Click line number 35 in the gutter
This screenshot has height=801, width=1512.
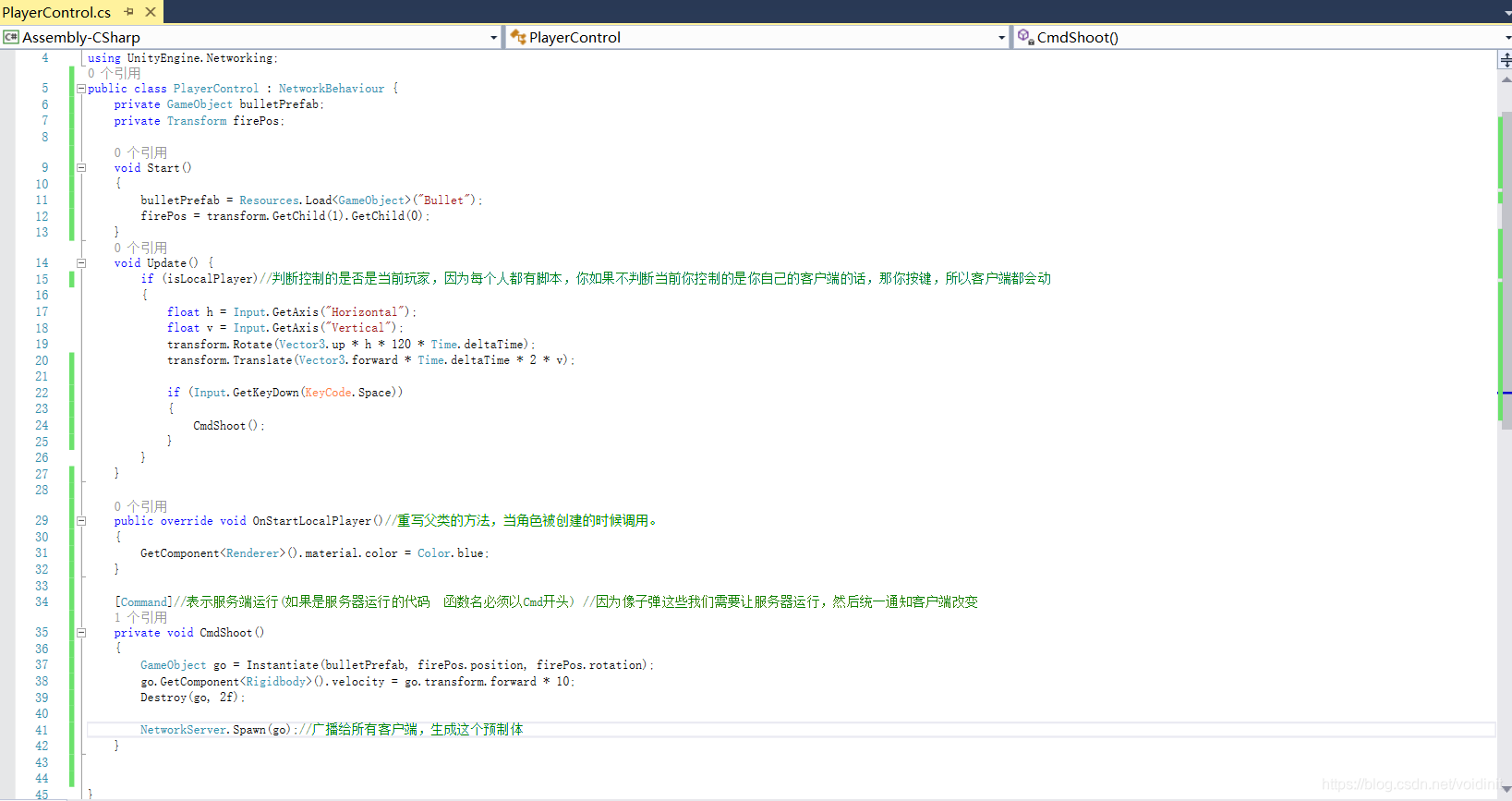[42, 633]
